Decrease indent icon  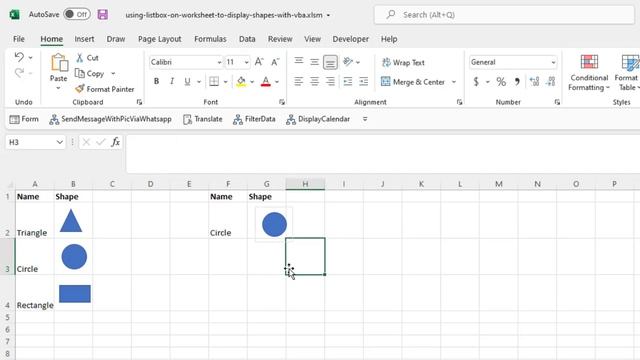pyautogui.click(x=348, y=81)
